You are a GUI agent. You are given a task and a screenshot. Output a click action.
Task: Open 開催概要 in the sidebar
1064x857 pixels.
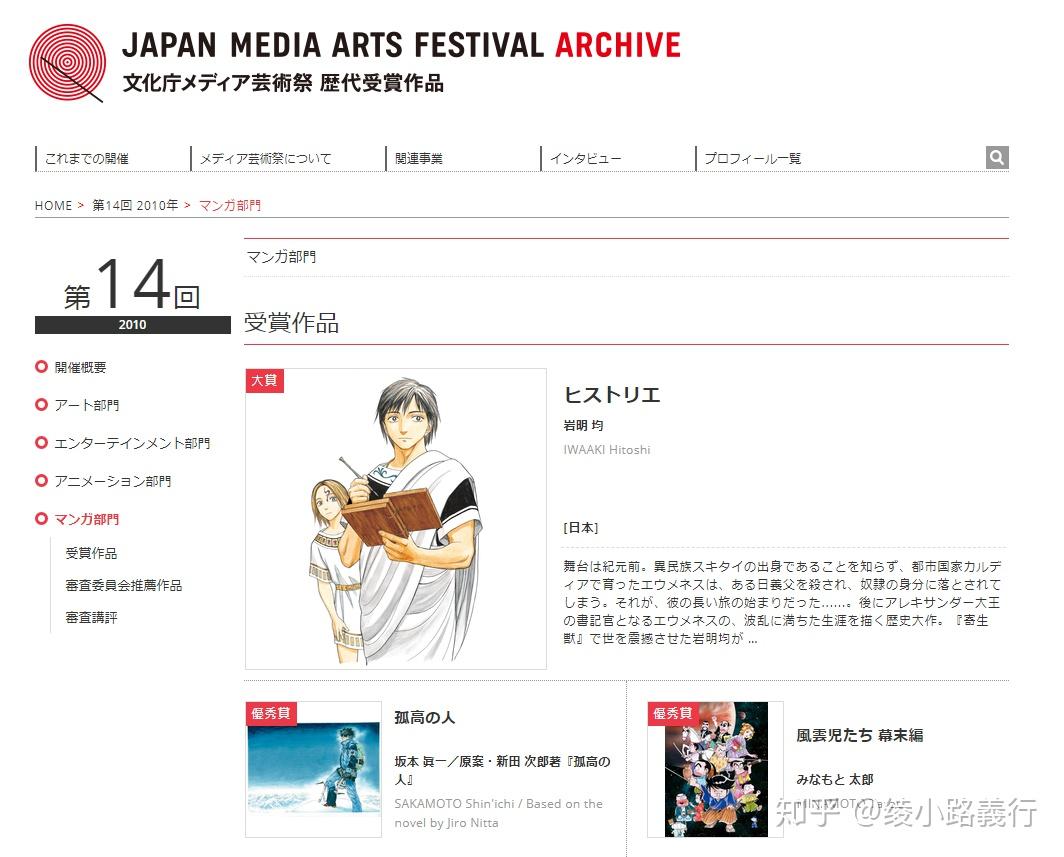tap(80, 367)
